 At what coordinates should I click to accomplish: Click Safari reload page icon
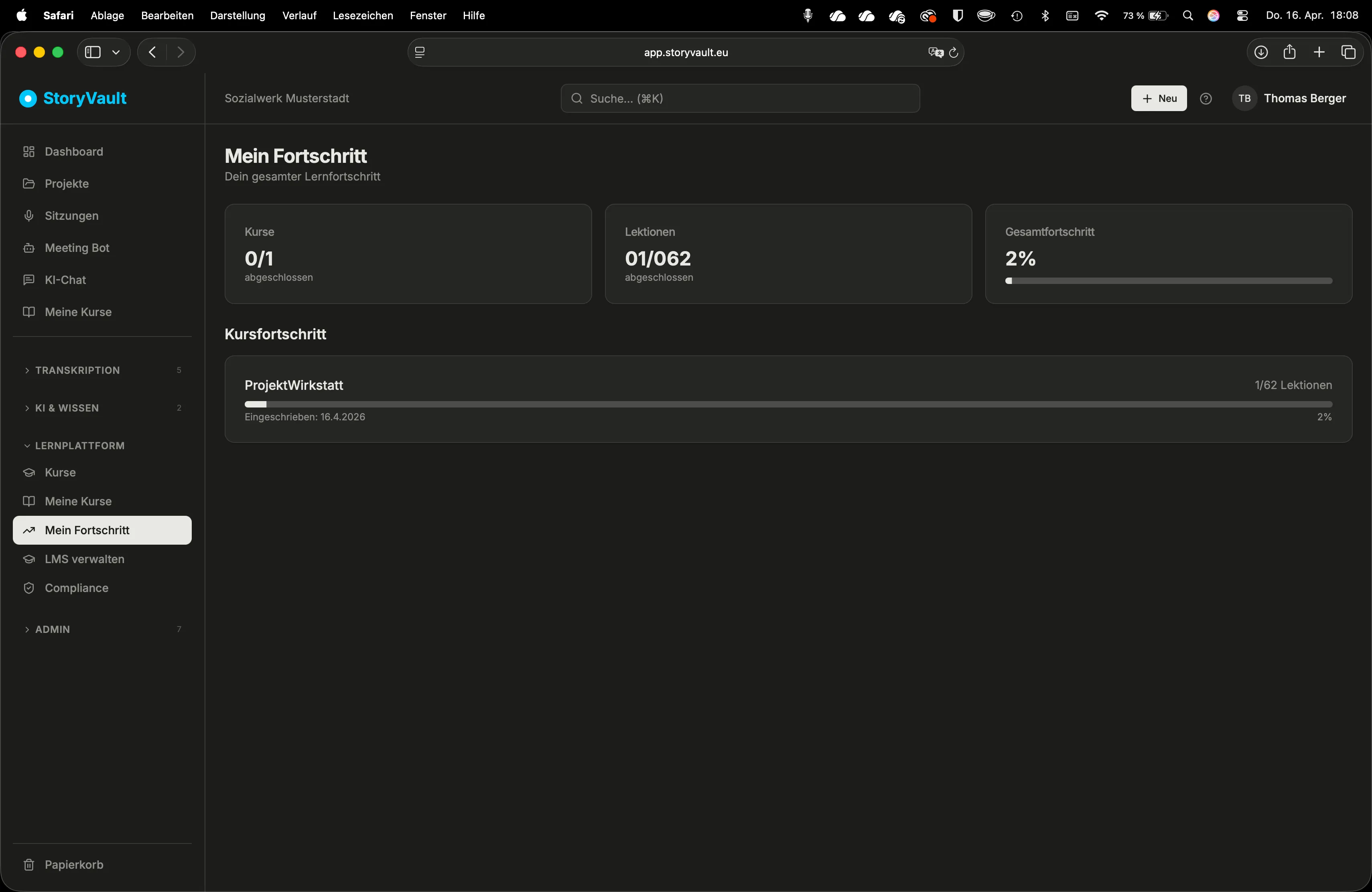coord(954,53)
